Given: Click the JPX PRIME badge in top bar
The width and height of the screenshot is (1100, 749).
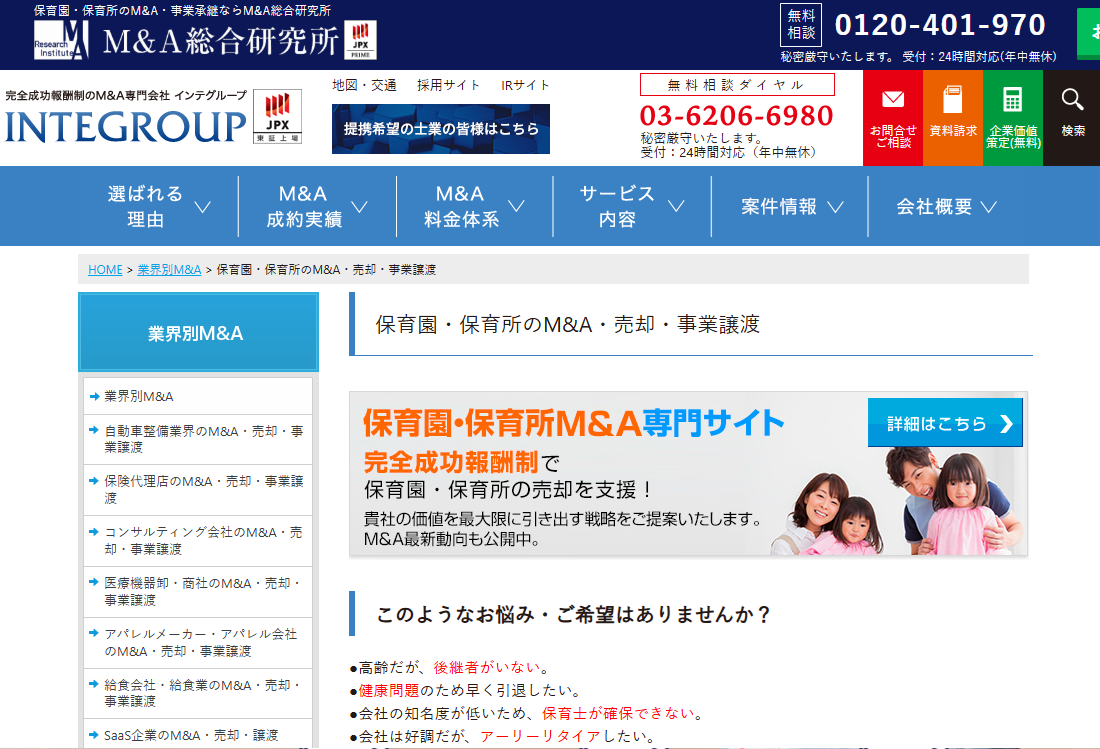Looking at the screenshot, I should 361,40.
